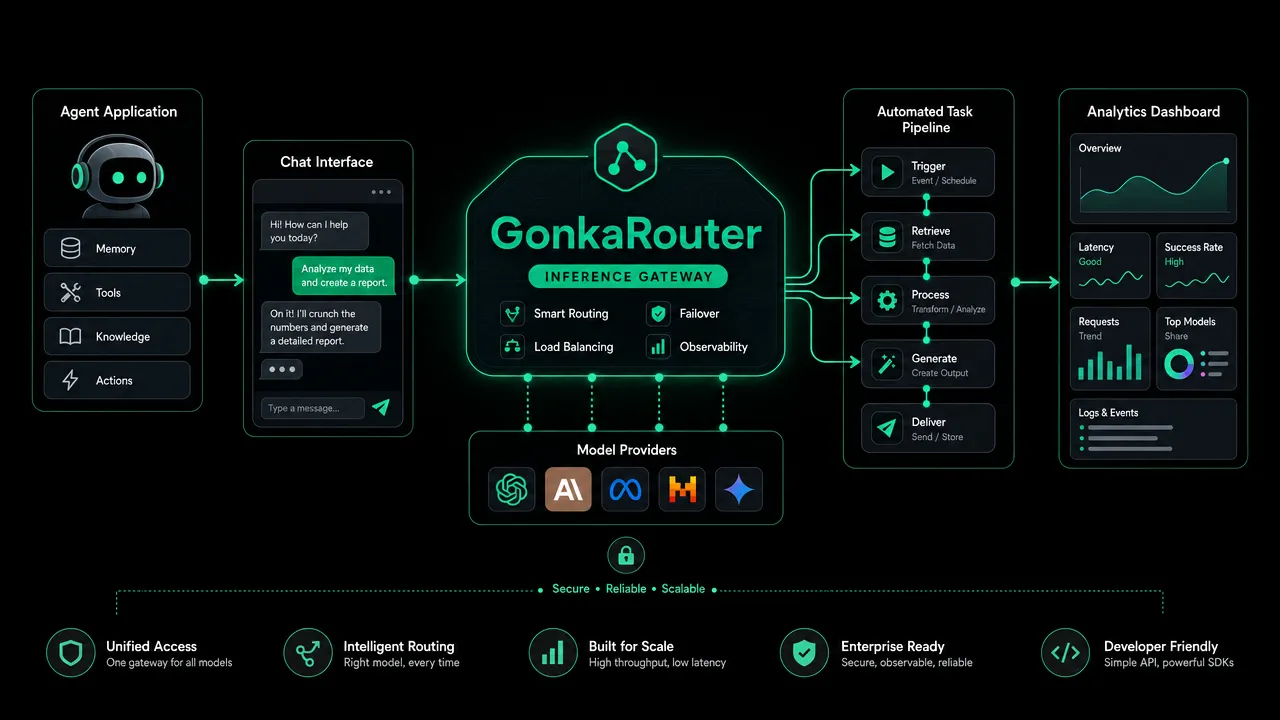Viewport: 1280px width, 720px height.
Task: Click the Inference Gateway badge
Action: 627,276
